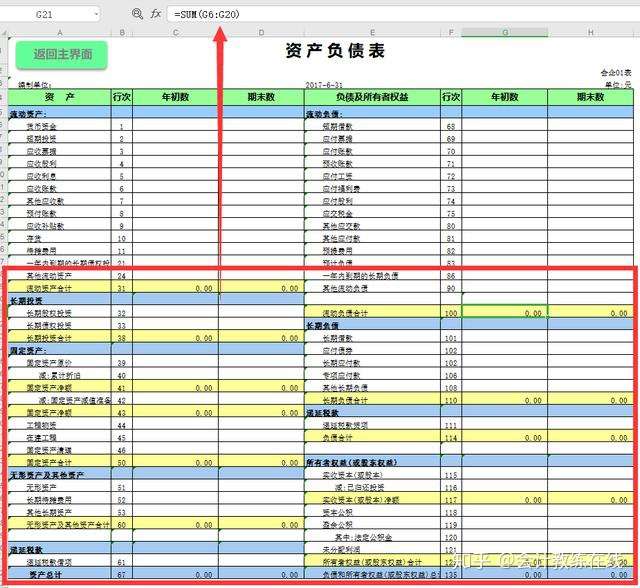Open the name box dropdown arrow

tap(96, 15)
